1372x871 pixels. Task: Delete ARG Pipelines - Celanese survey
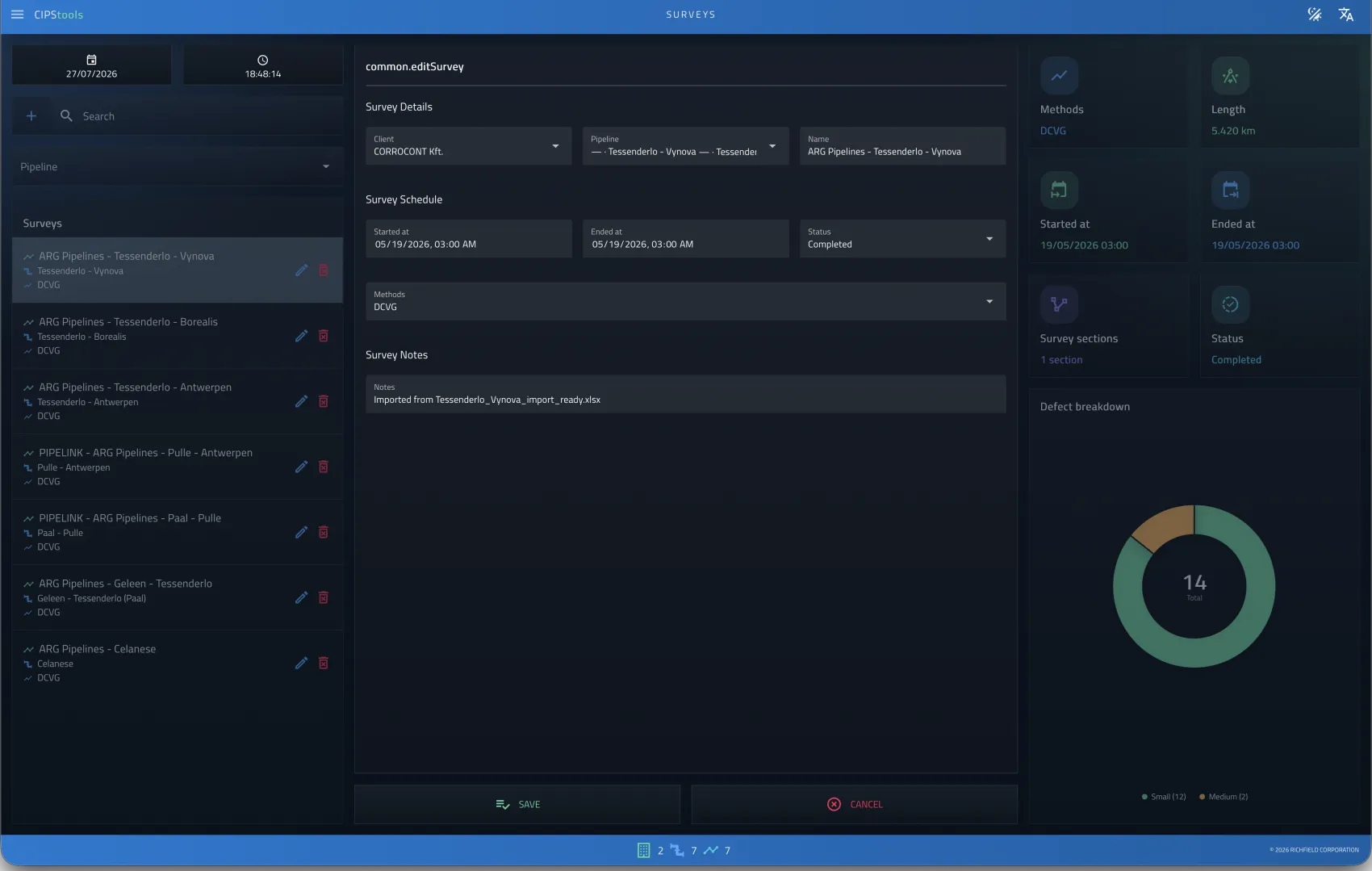(x=324, y=663)
